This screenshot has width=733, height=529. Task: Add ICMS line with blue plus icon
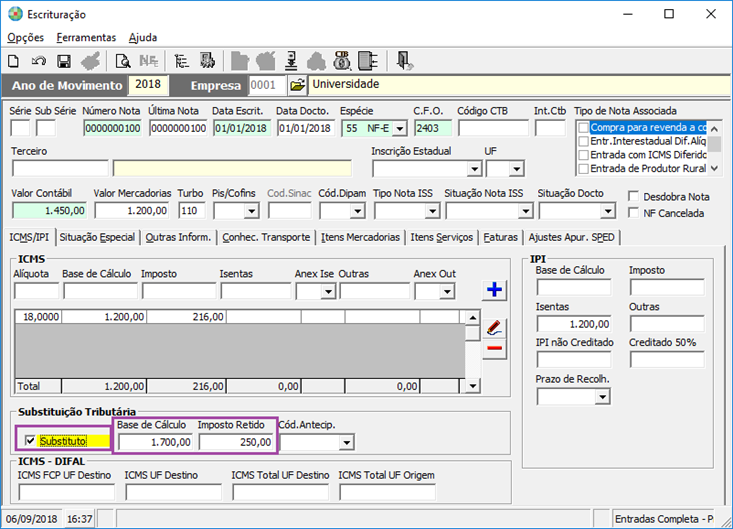494,291
